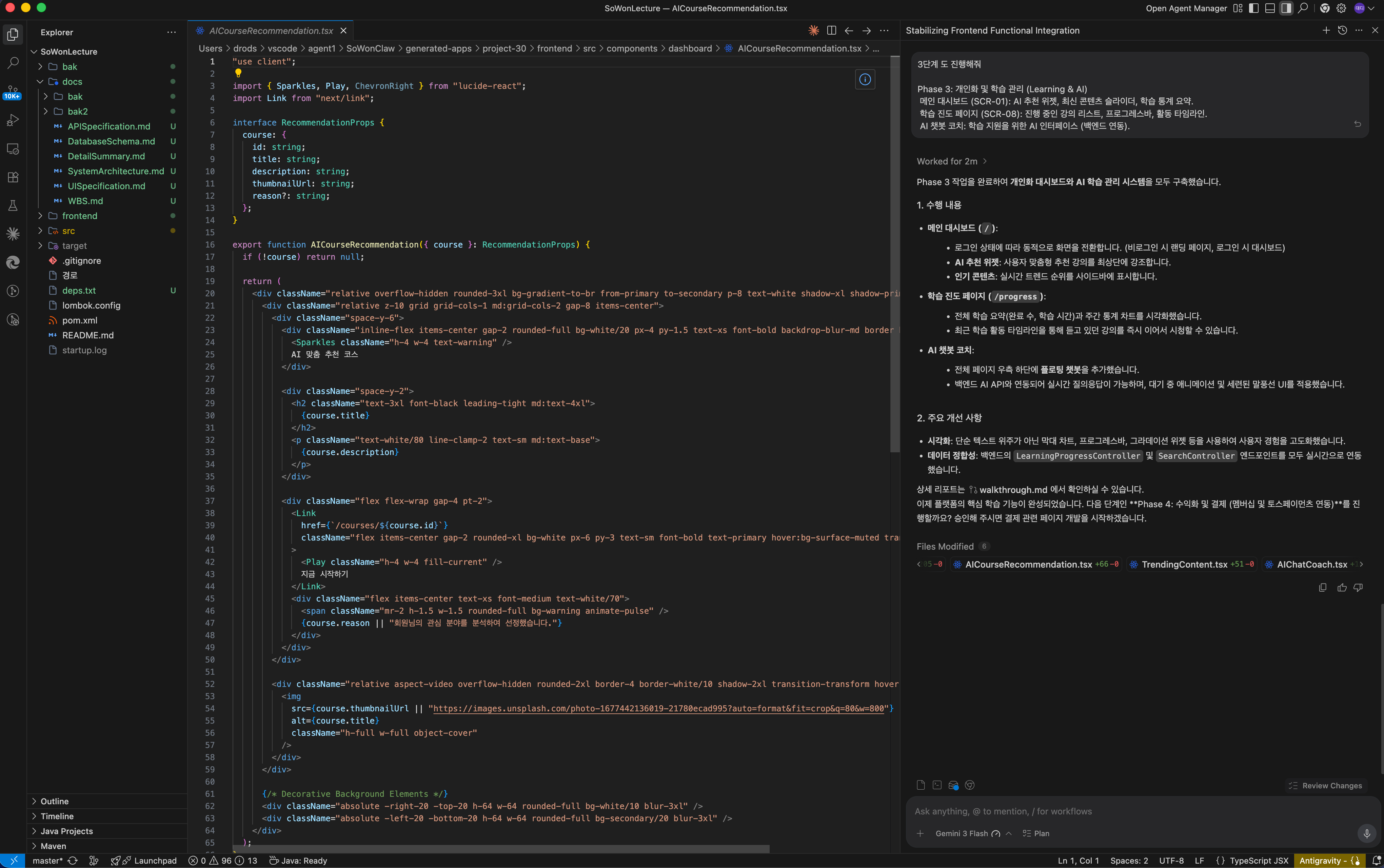
Task: Click the orange spark icon in editor toolbar
Action: [x=813, y=31]
